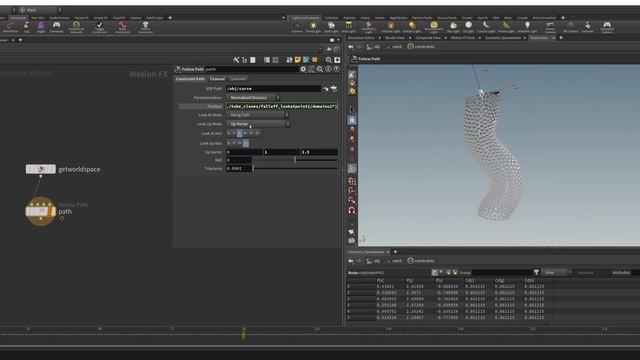The width and height of the screenshot is (640, 360).
Task: Select X for Look At Axis
Action: click(229, 133)
